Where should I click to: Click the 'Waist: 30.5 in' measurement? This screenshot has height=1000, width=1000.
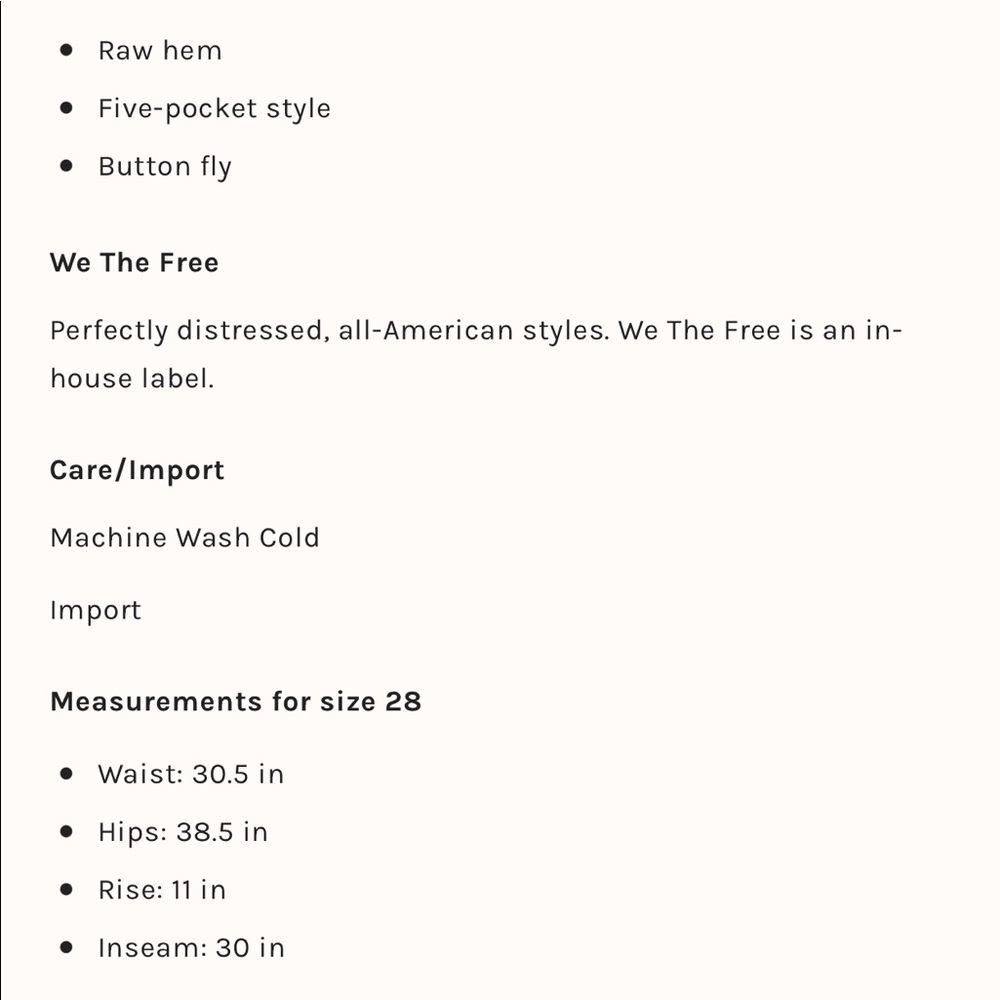click(x=191, y=774)
